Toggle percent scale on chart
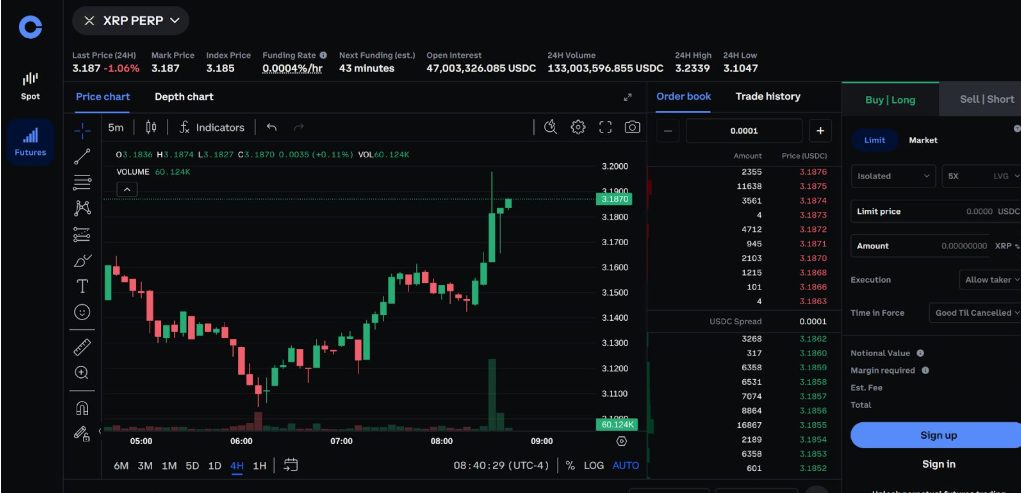 [x=570, y=466]
